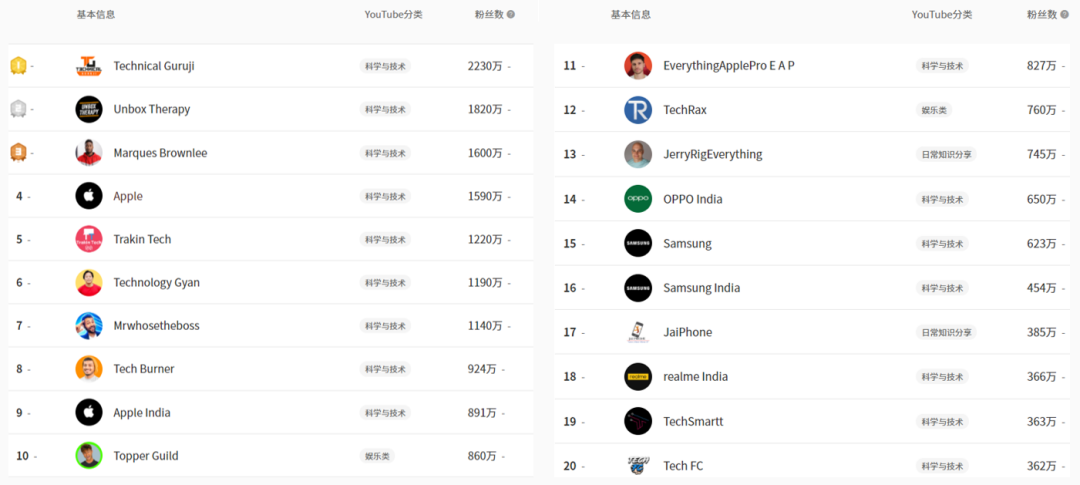This screenshot has height=485, width=1080.
Task: Open the JerryRigEverything profile picture
Action: pyautogui.click(x=638, y=154)
